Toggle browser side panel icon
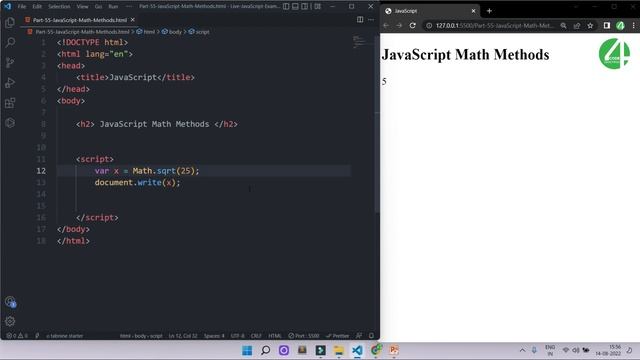 [x=607, y=25]
